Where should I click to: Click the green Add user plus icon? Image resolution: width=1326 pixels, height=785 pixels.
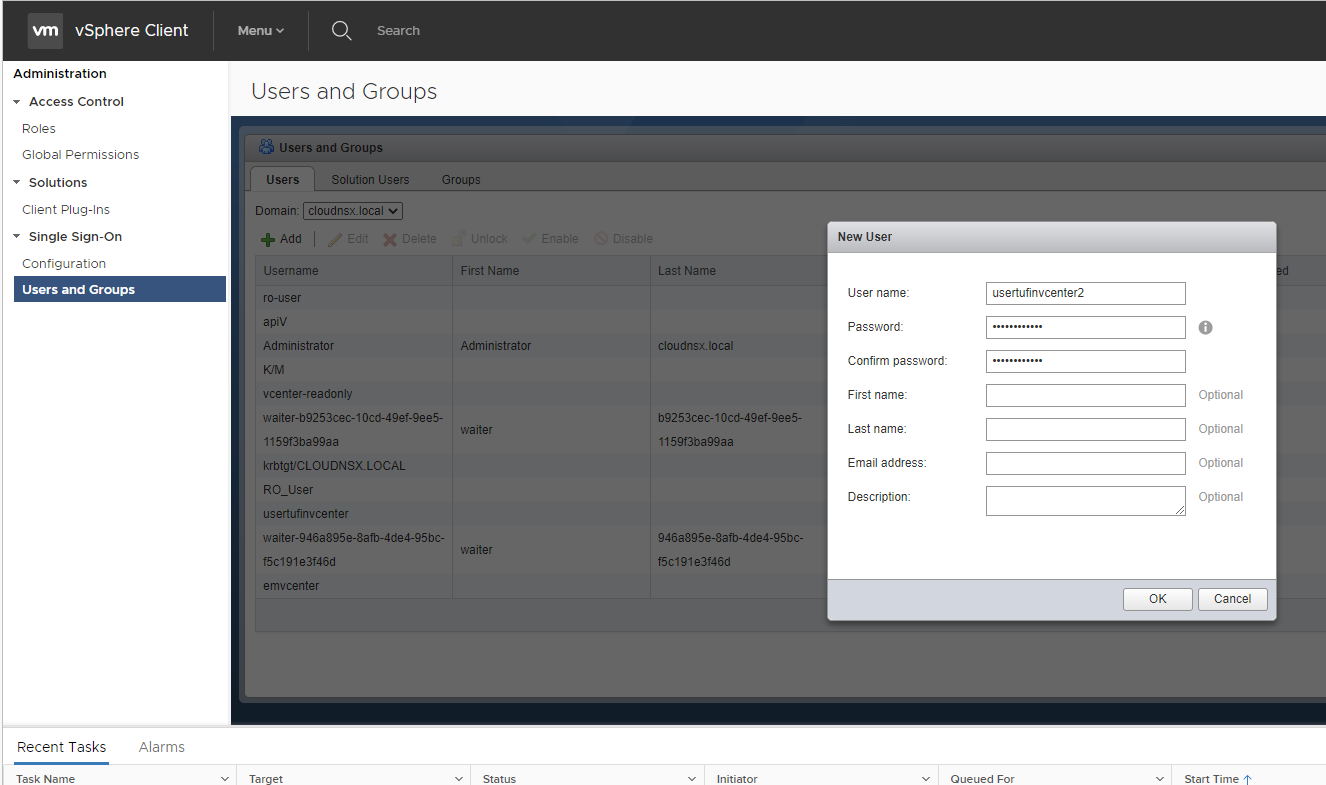click(x=268, y=240)
